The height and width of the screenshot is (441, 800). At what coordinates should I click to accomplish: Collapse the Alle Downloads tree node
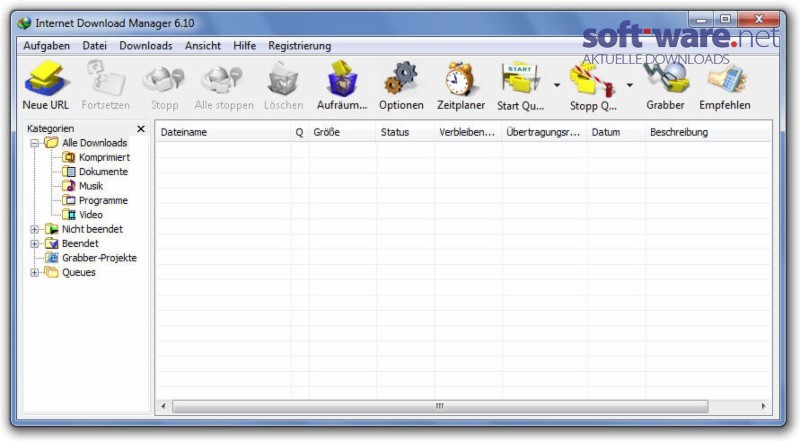point(34,143)
